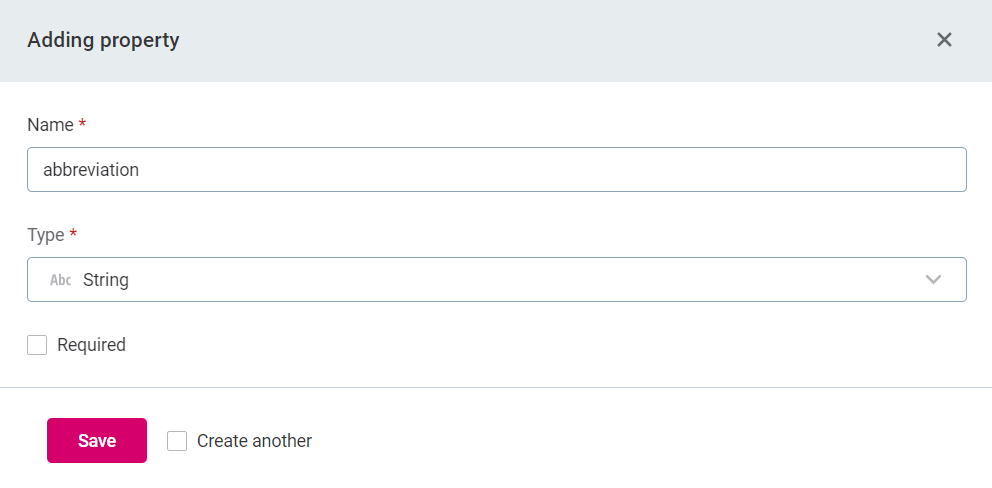992x488 pixels.
Task: Tick the Create another checkbox
Action: [x=177, y=441]
